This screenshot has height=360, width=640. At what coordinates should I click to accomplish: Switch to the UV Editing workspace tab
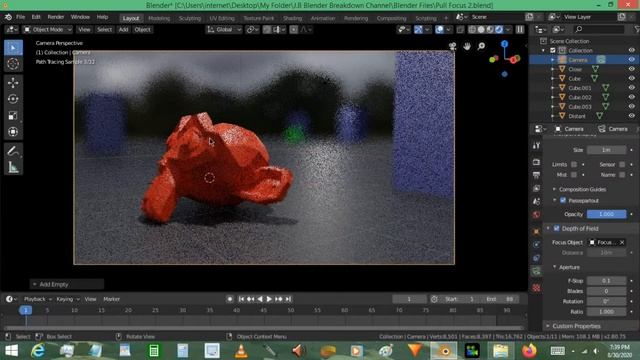click(222, 18)
